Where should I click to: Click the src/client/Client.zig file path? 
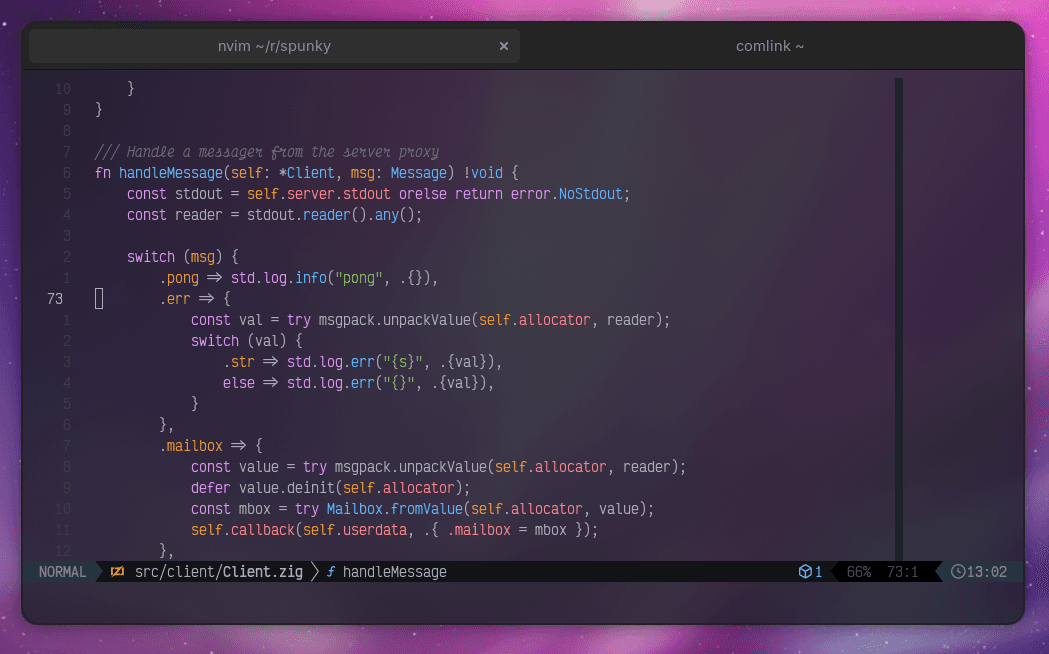click(x=218, y=571)
